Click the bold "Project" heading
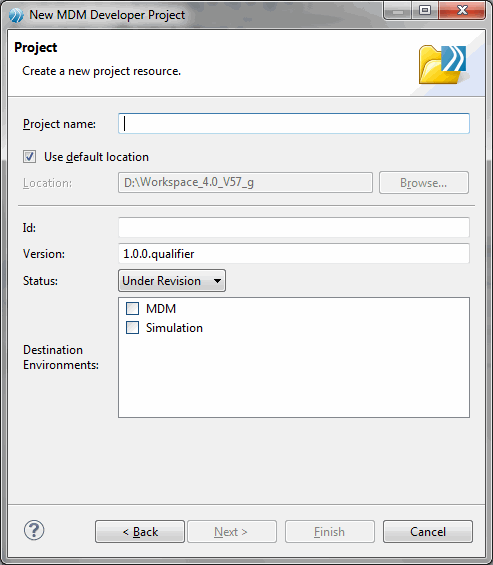The image size is (493, 565). tap(36, 48)
